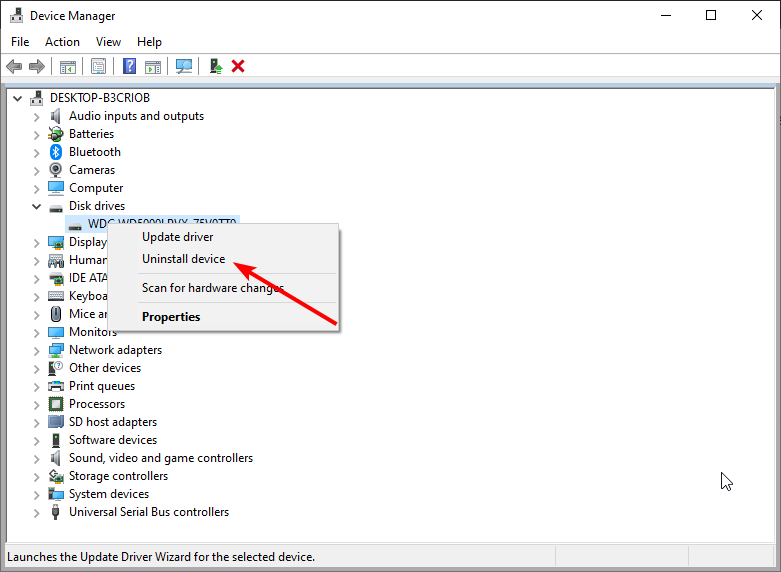Click the Universal Serial Bus controllers icon
Viewport: 781px width, 572px height.
(56, 512)
